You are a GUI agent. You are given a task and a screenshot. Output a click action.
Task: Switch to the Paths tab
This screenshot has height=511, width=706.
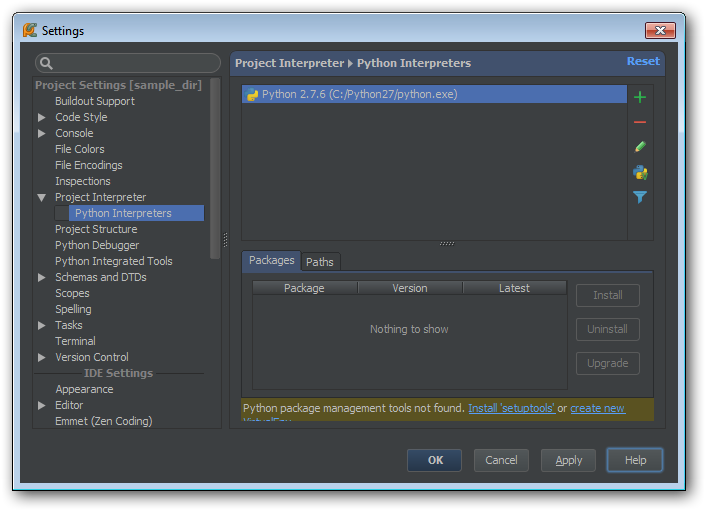click(320, 262)
